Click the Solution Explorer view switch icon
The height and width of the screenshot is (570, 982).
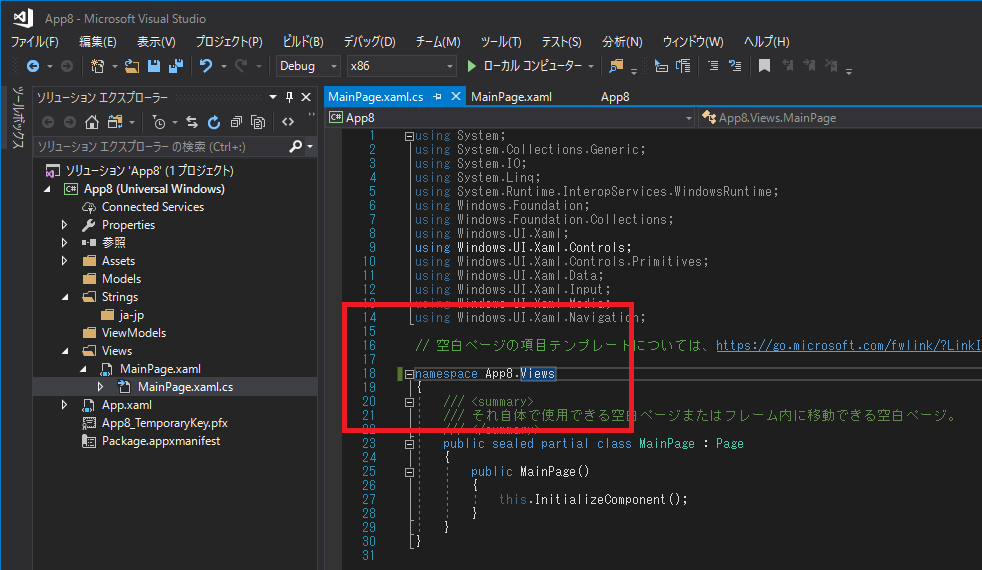click(115, 122)
